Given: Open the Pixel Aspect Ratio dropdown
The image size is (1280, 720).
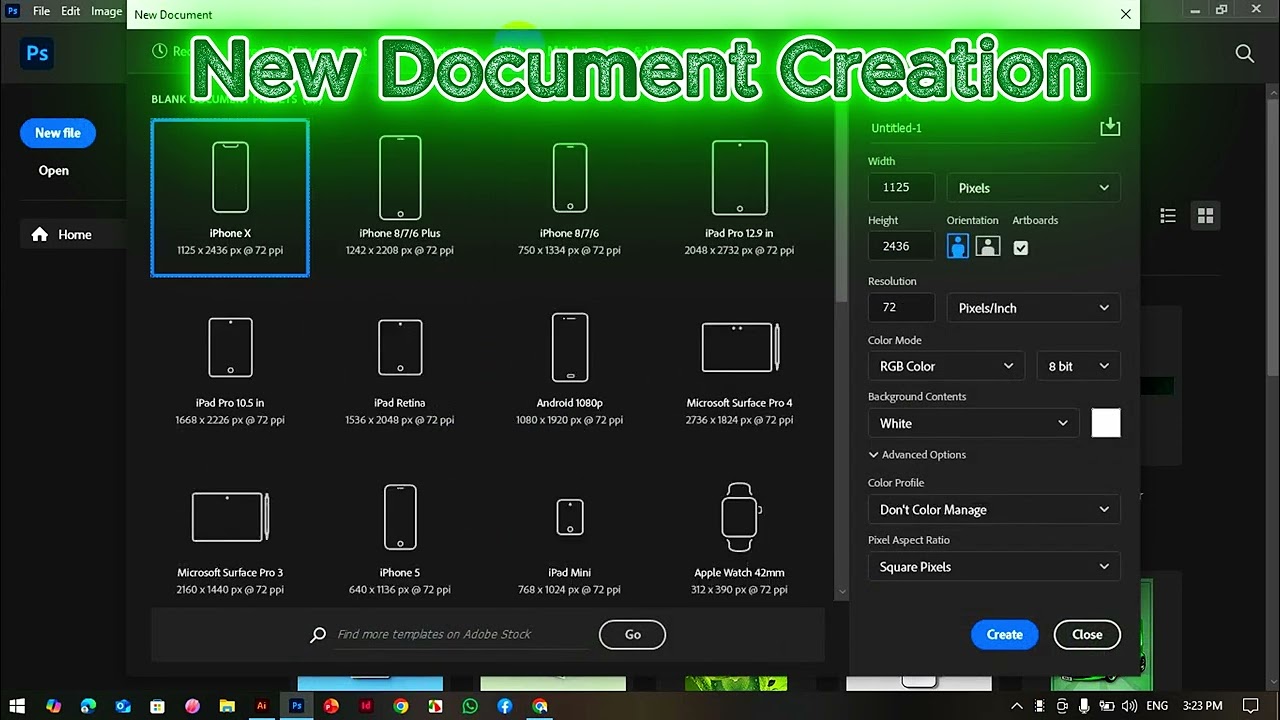Looking at the screenshot, I should click(x=994, y=567).
